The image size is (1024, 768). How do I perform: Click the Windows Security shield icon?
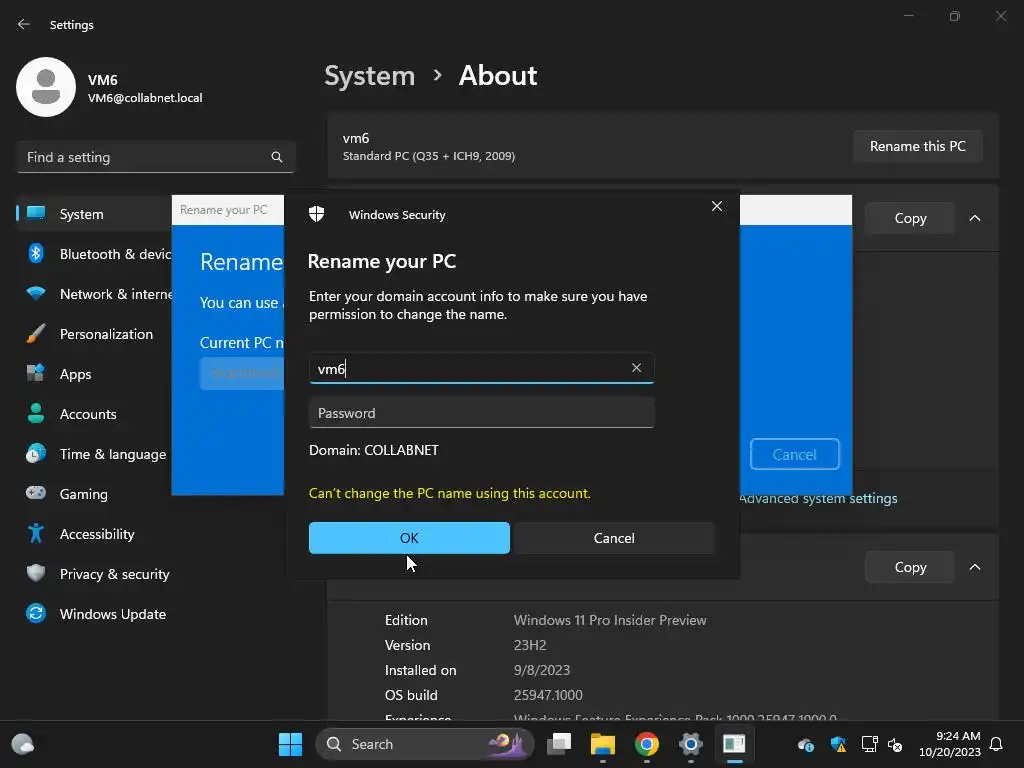click(317, 214)
